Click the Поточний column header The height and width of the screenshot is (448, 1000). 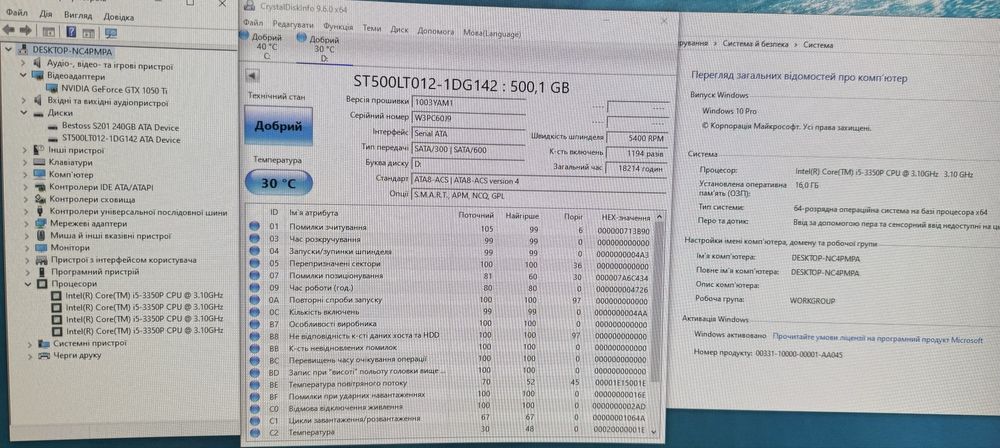[476, 215]
